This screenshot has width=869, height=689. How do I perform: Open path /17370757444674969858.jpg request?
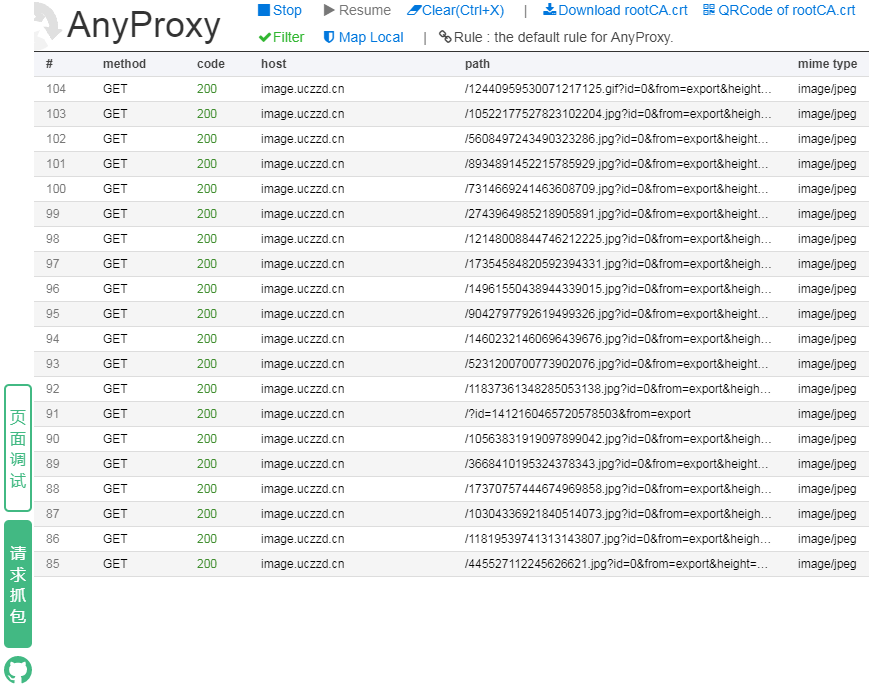(618, 489)
